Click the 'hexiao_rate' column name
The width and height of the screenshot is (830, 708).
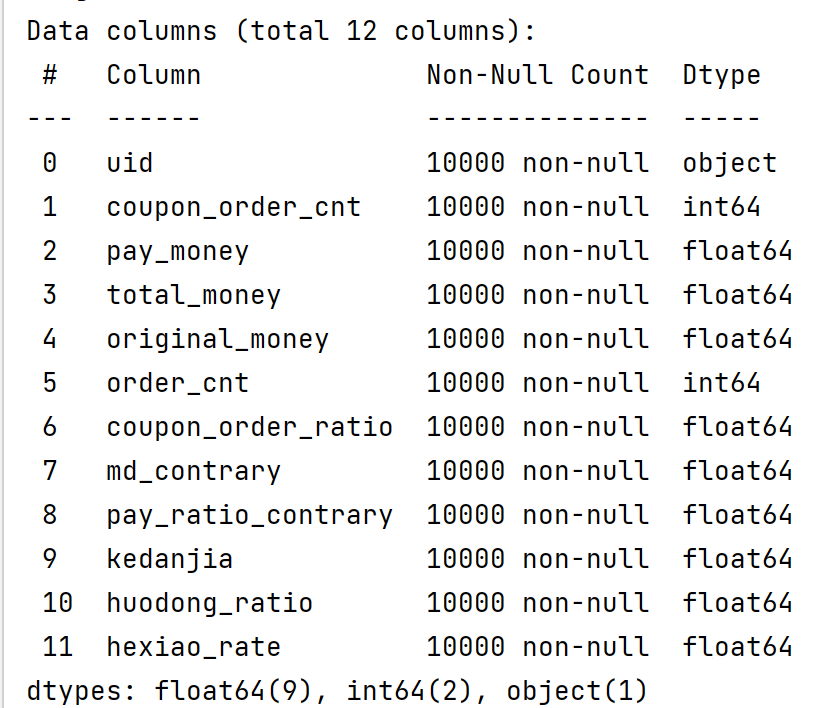click(193, 647)
